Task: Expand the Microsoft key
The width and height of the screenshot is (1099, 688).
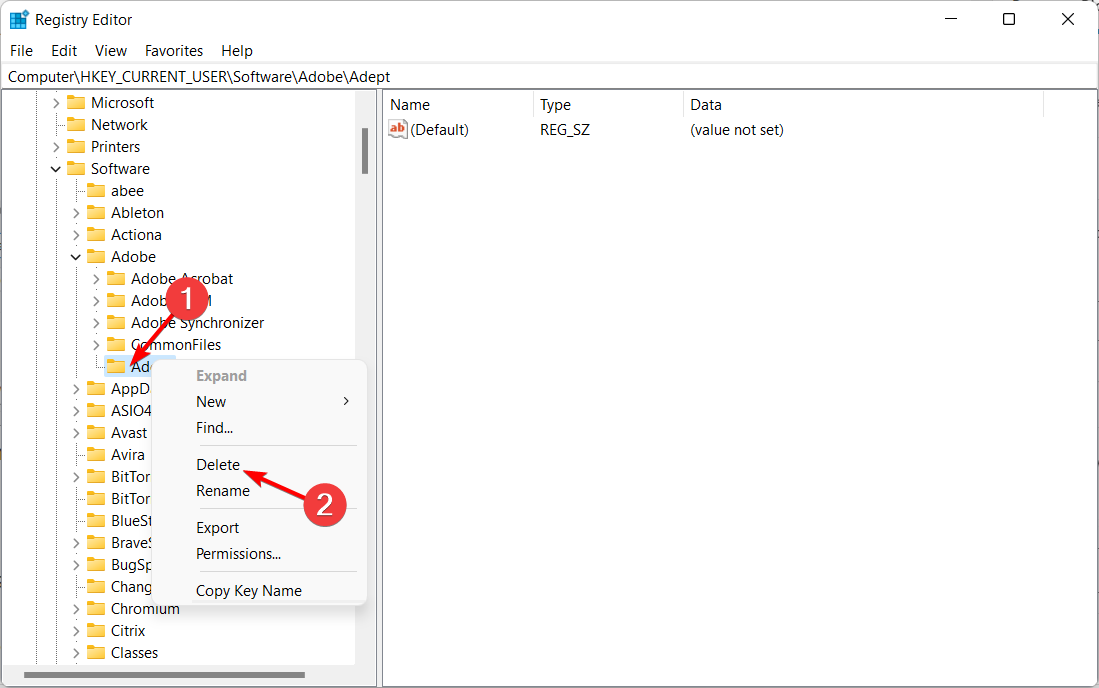Action: 56,103
